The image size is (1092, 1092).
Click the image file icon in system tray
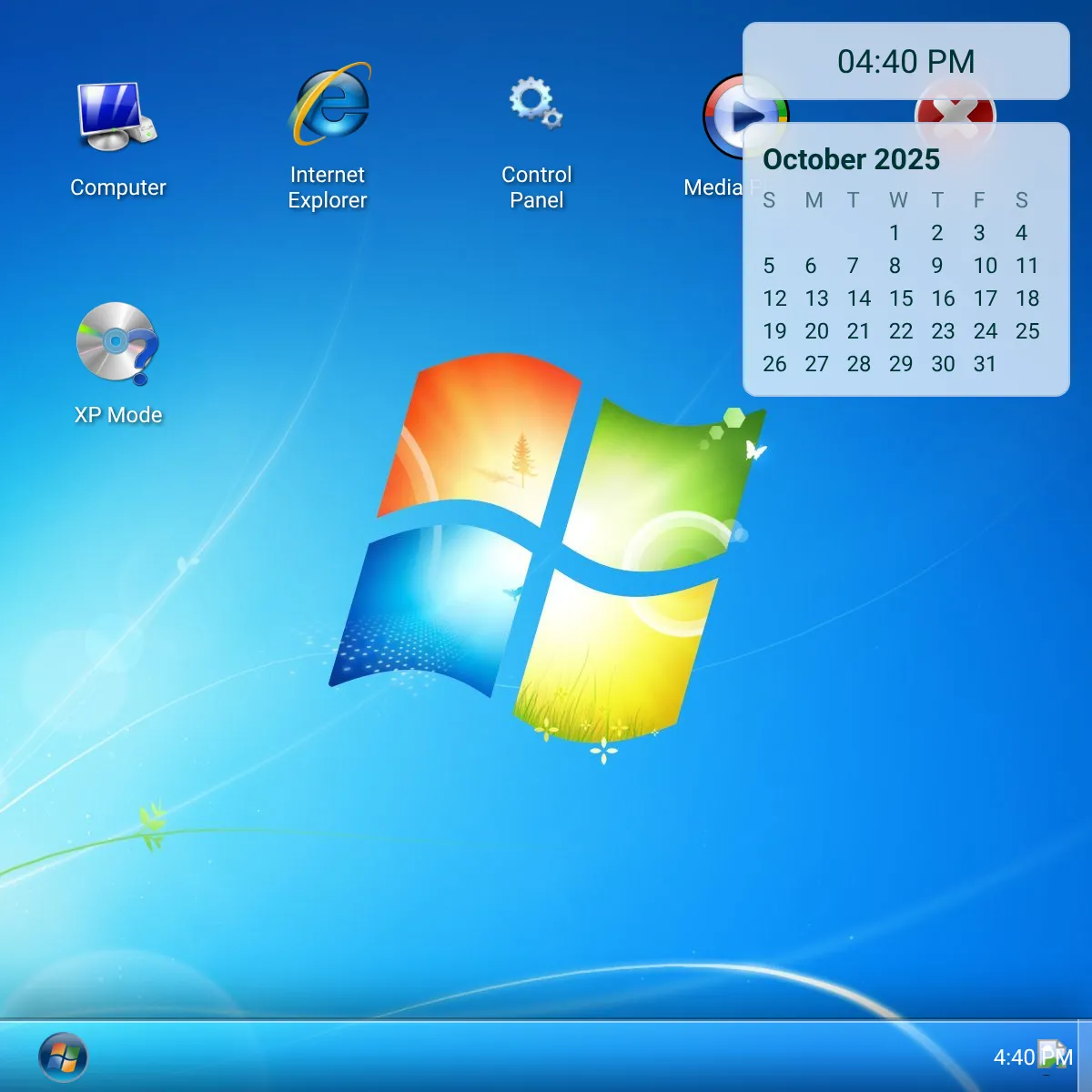(x=1052, y=1056)
